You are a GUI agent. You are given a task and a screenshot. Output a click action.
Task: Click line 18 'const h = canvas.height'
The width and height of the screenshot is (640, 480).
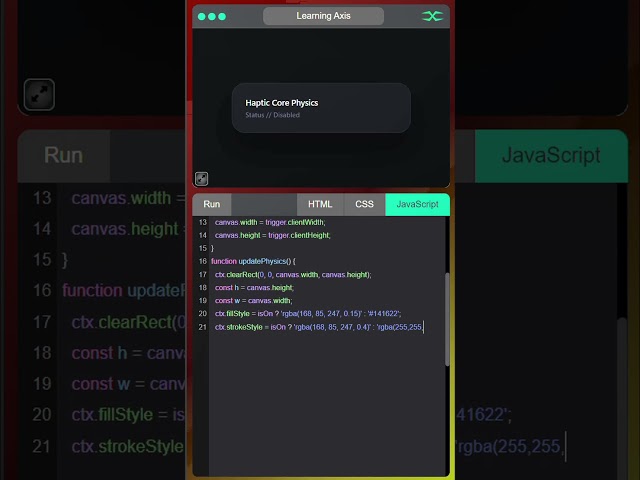coord(254,288)
